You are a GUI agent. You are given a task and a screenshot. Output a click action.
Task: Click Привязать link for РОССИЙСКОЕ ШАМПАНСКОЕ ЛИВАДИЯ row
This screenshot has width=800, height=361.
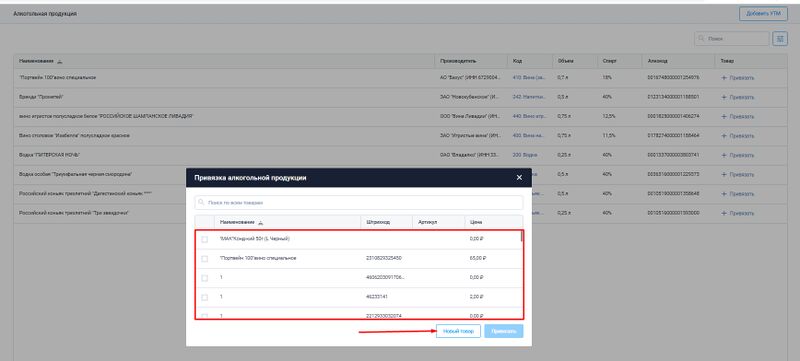[737, 117]
